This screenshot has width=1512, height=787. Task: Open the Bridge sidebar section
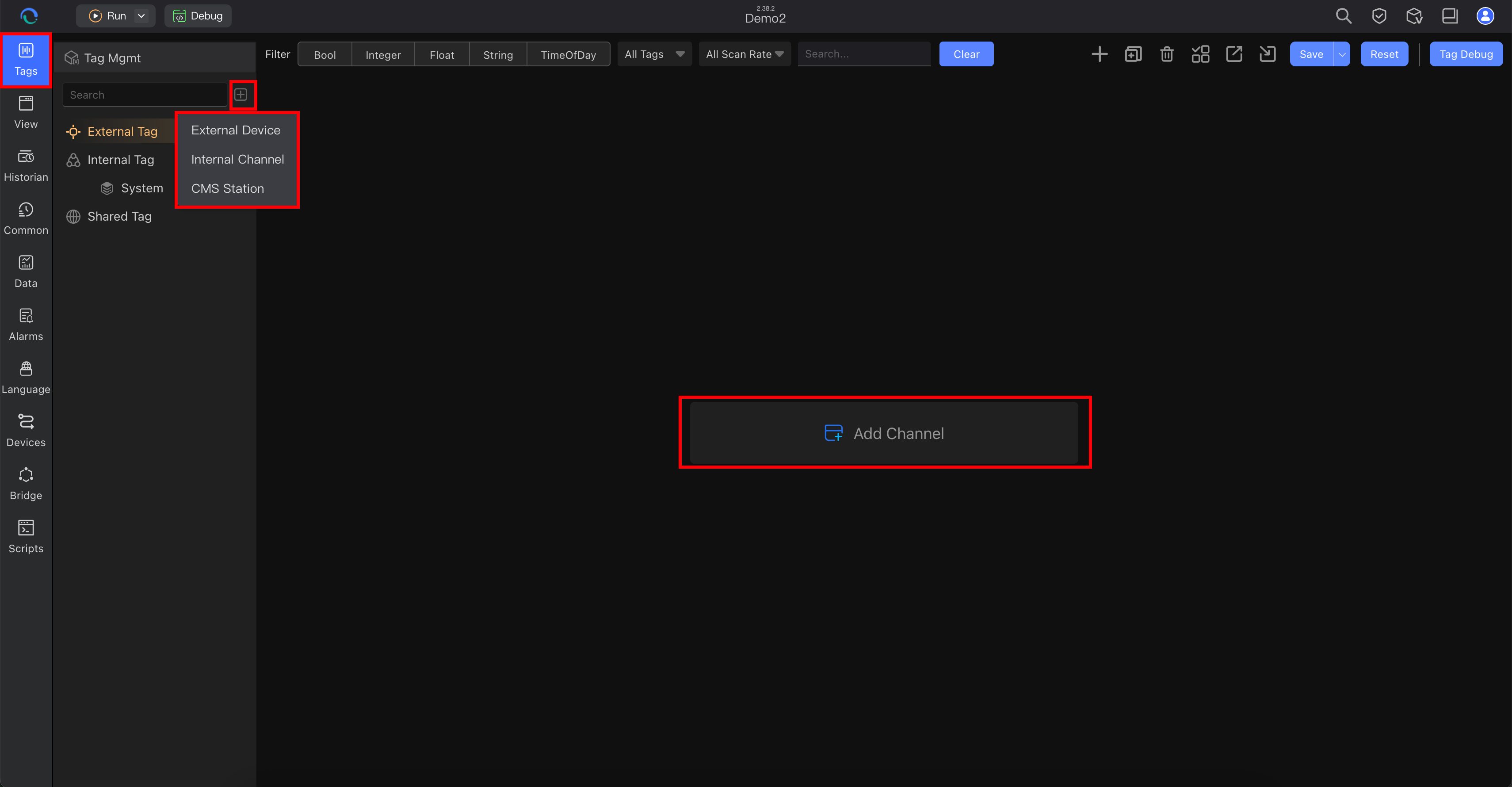[26, 484]
